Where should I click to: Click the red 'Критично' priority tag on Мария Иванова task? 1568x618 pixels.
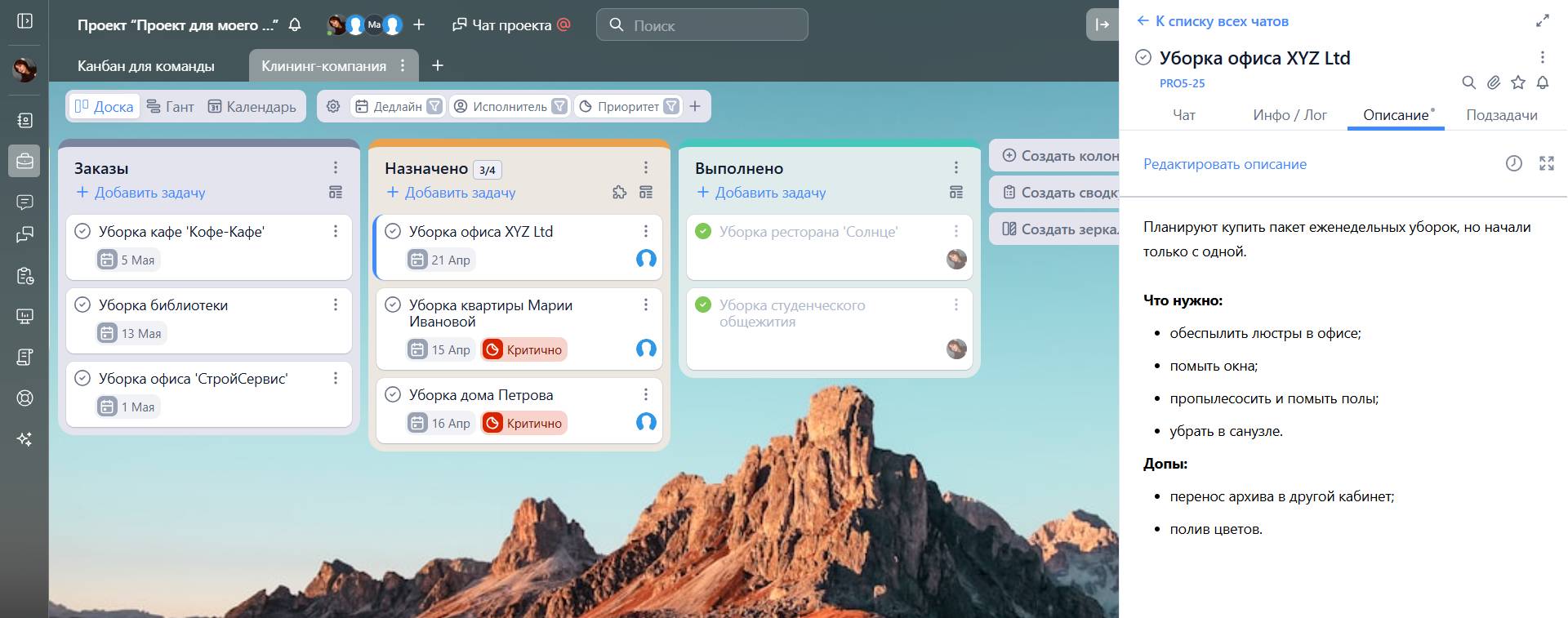click(x=524, y=349)
